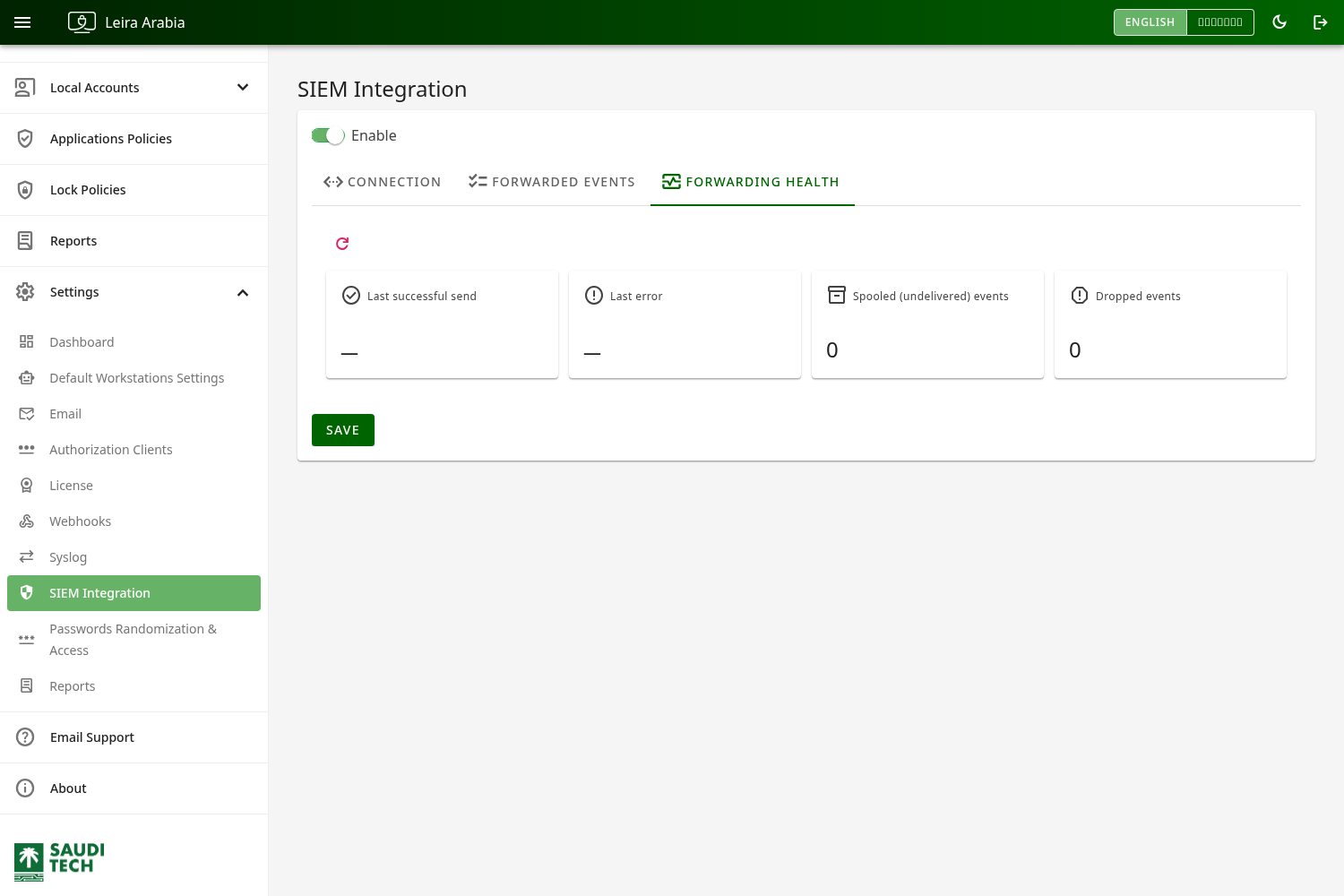Click Applications Policies shield icon
1344x896 pixels.
click(25, 139)
